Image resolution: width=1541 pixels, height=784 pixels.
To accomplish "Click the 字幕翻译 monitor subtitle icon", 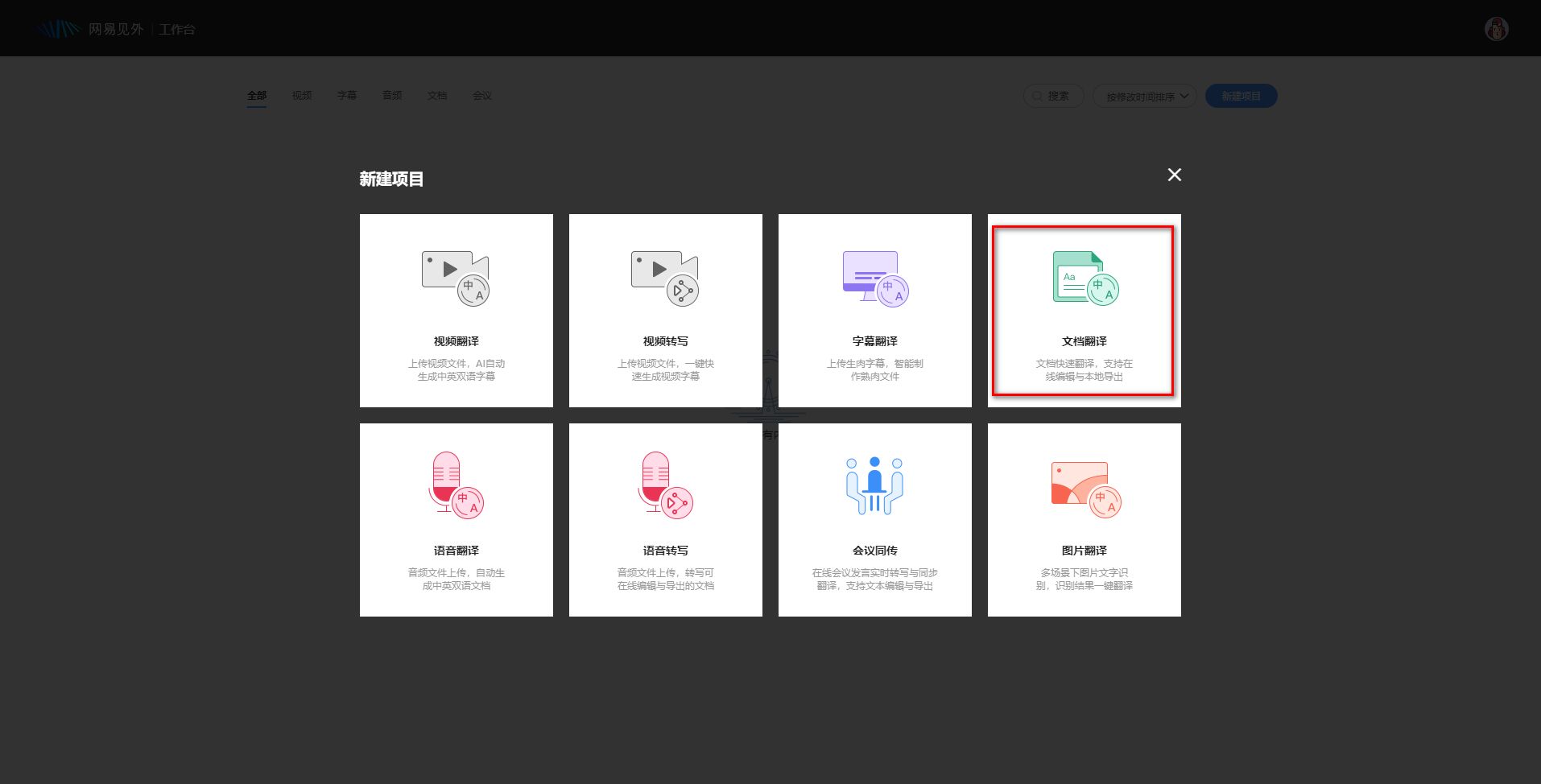I will (x=875, y=279).
